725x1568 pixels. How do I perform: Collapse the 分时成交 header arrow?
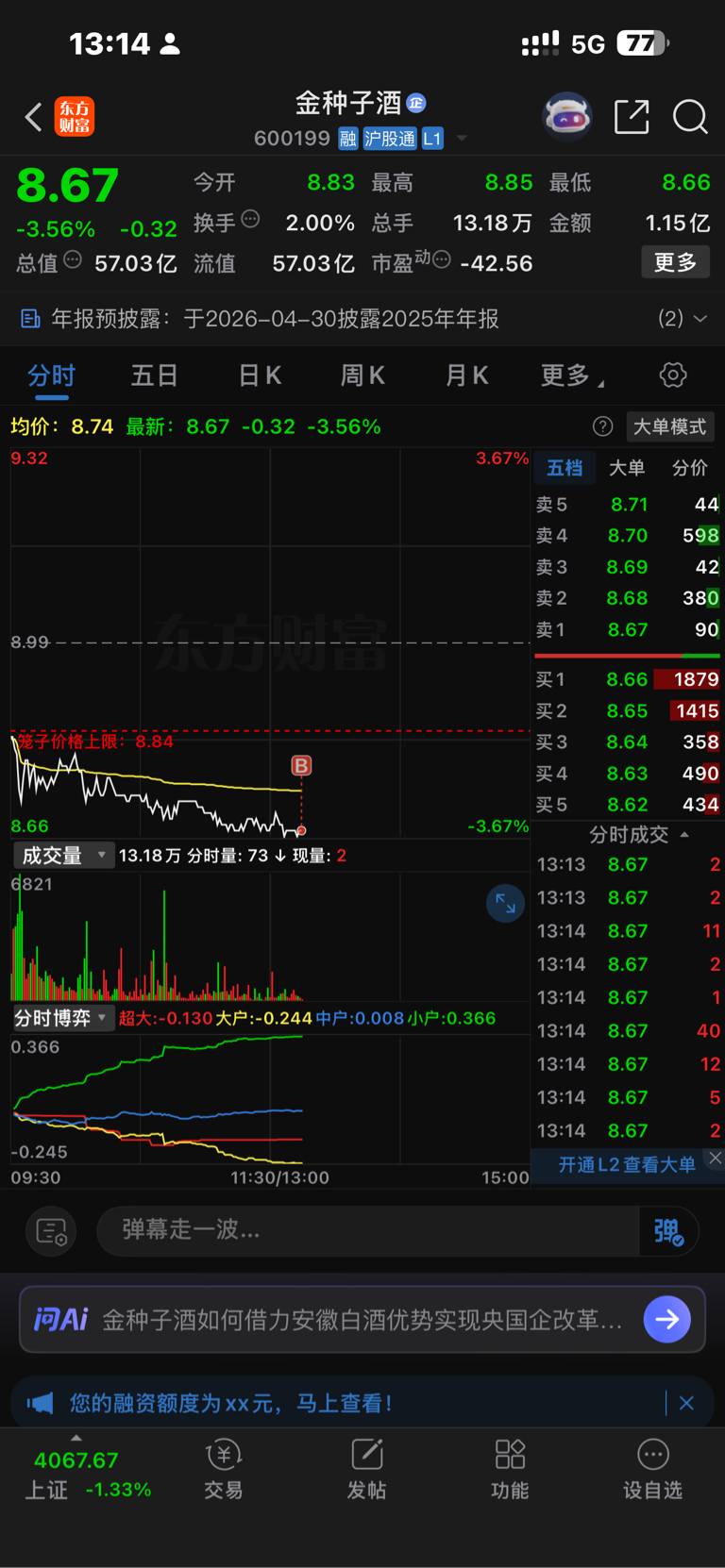pyautogui.click(x=684, y=835)
